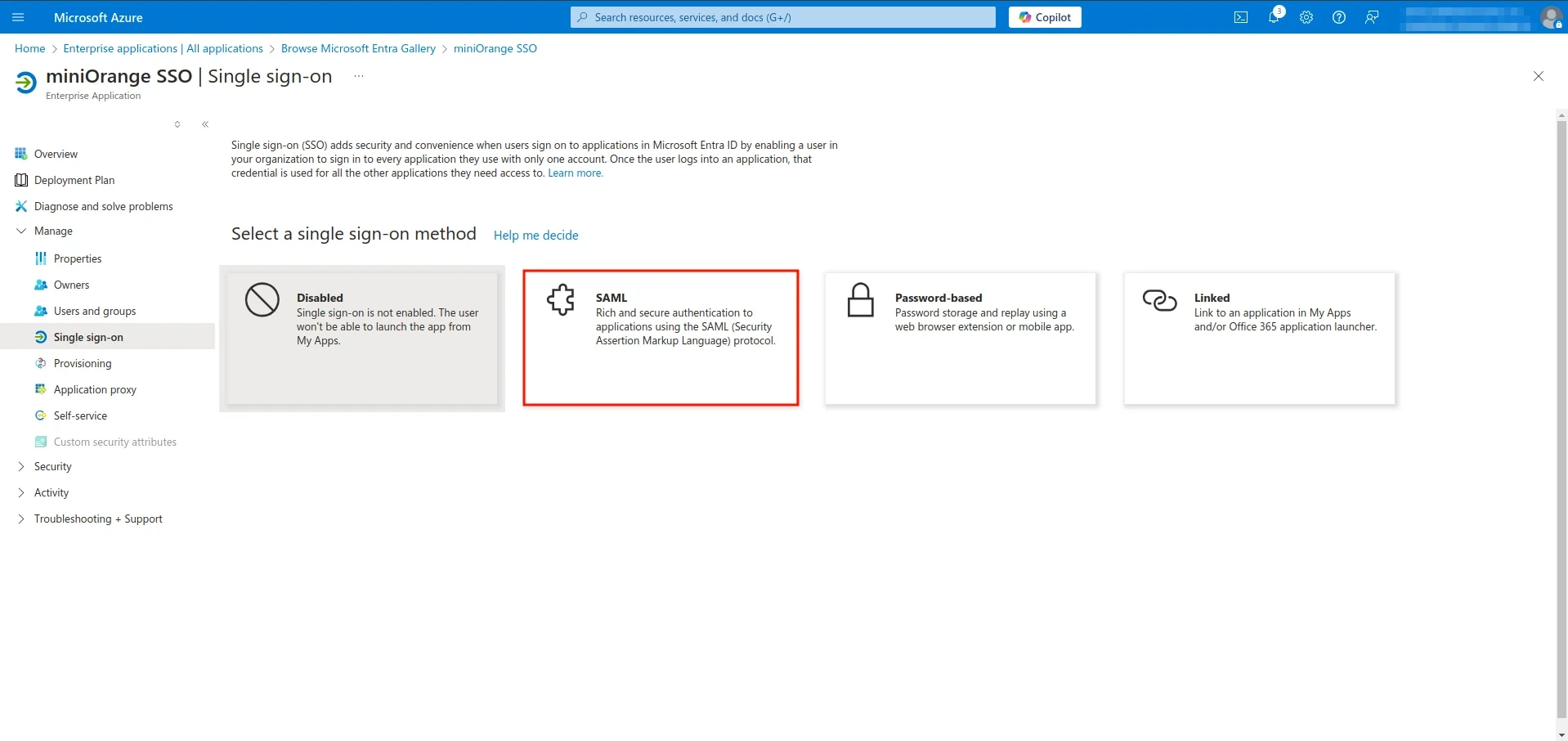Open Copilot from the top bar

click(x=1044, y=17)
